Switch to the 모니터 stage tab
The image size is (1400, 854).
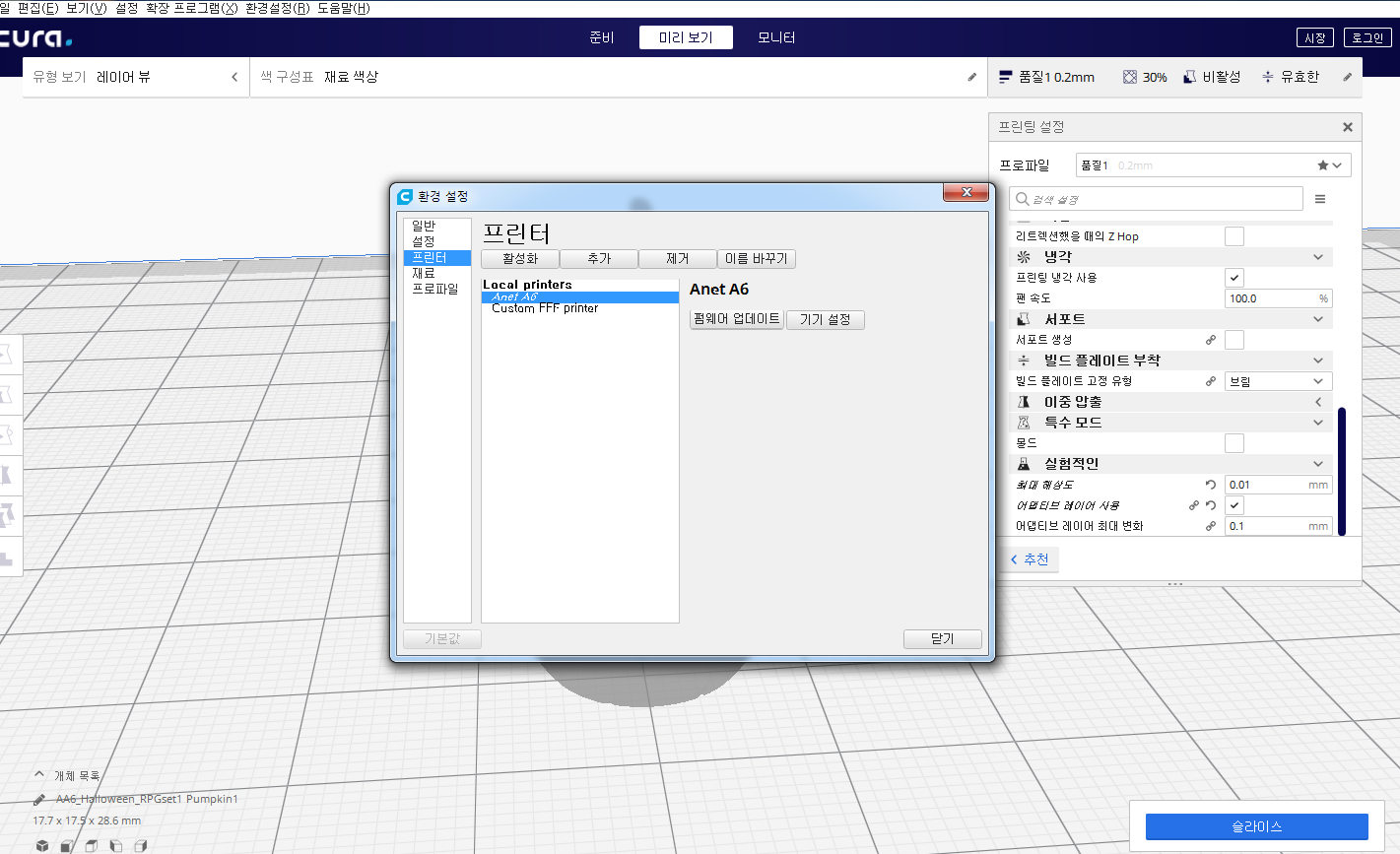coord(776,37)
